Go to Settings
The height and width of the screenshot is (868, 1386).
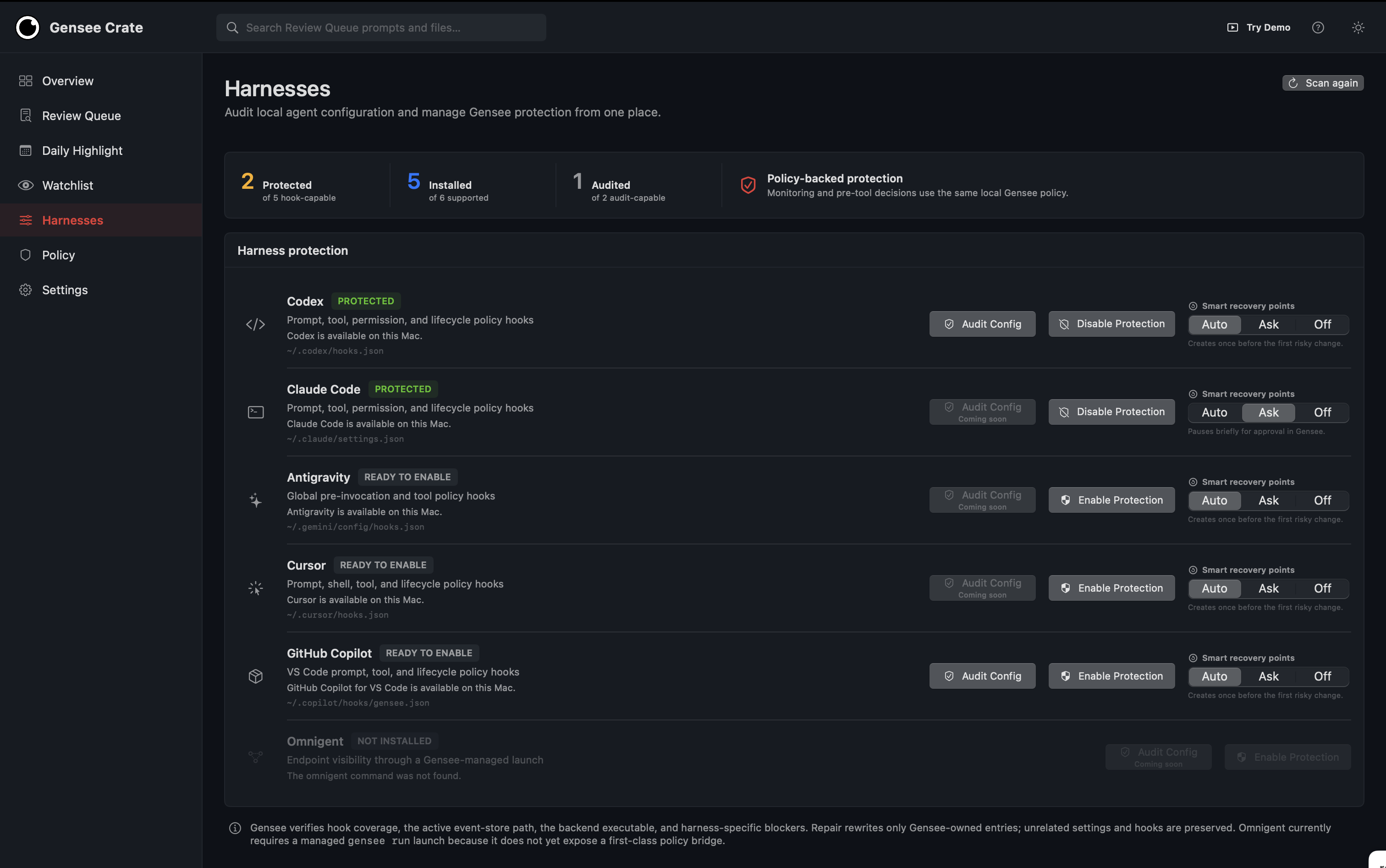pos(101,290)
